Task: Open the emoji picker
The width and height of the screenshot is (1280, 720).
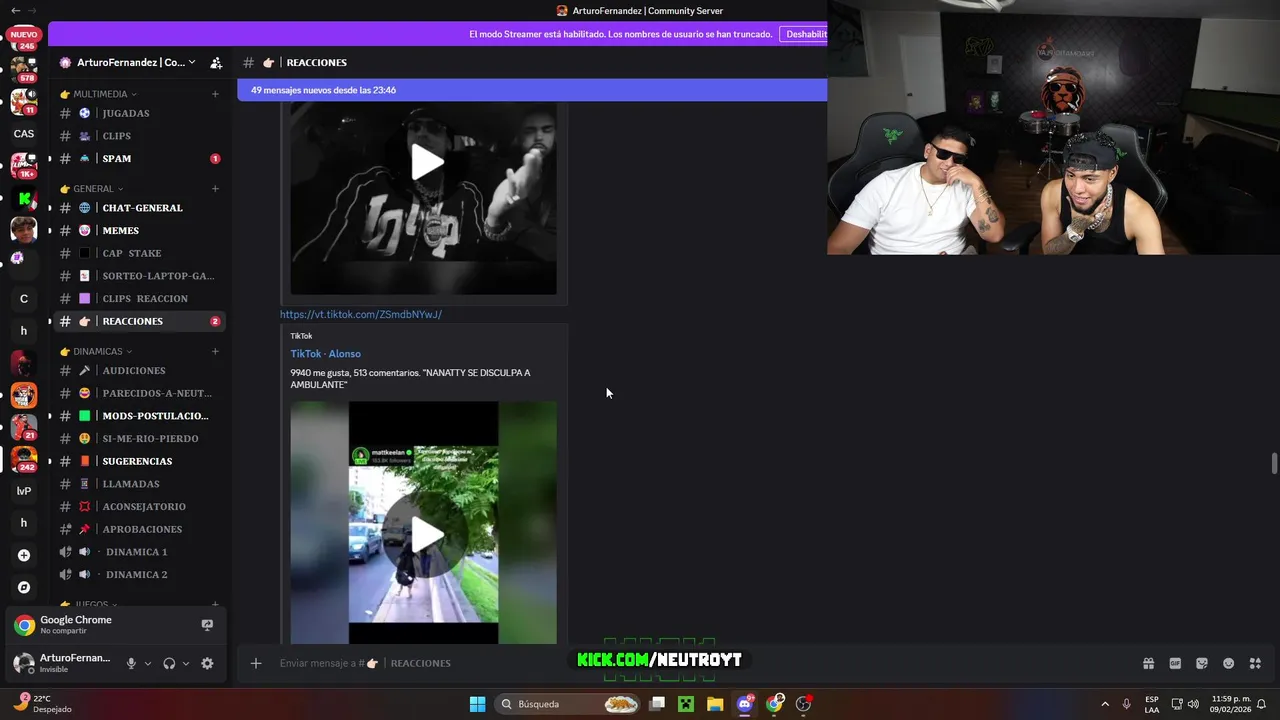Action: (1228, 663)
